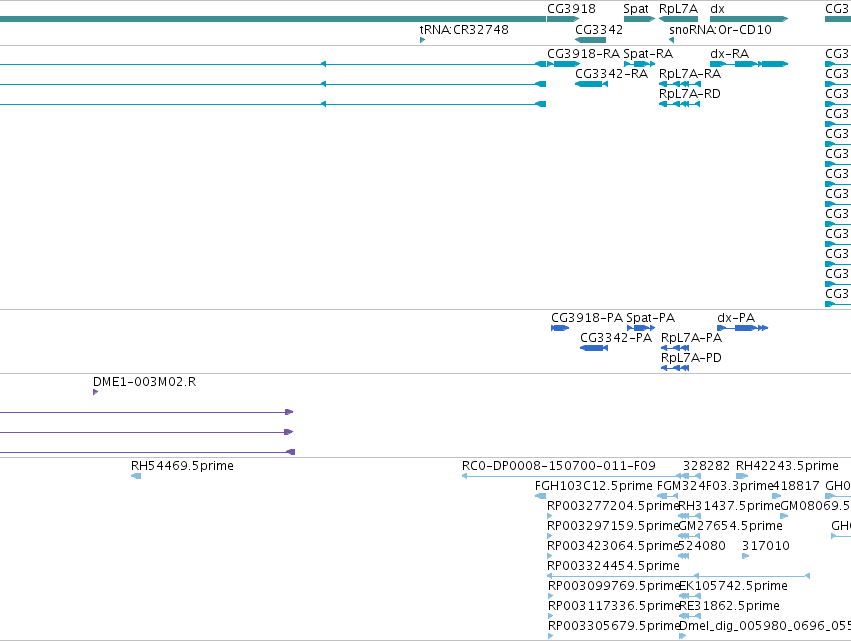
Task: Select EST RP003324454.5prime
Action: [x=678, y=576]
